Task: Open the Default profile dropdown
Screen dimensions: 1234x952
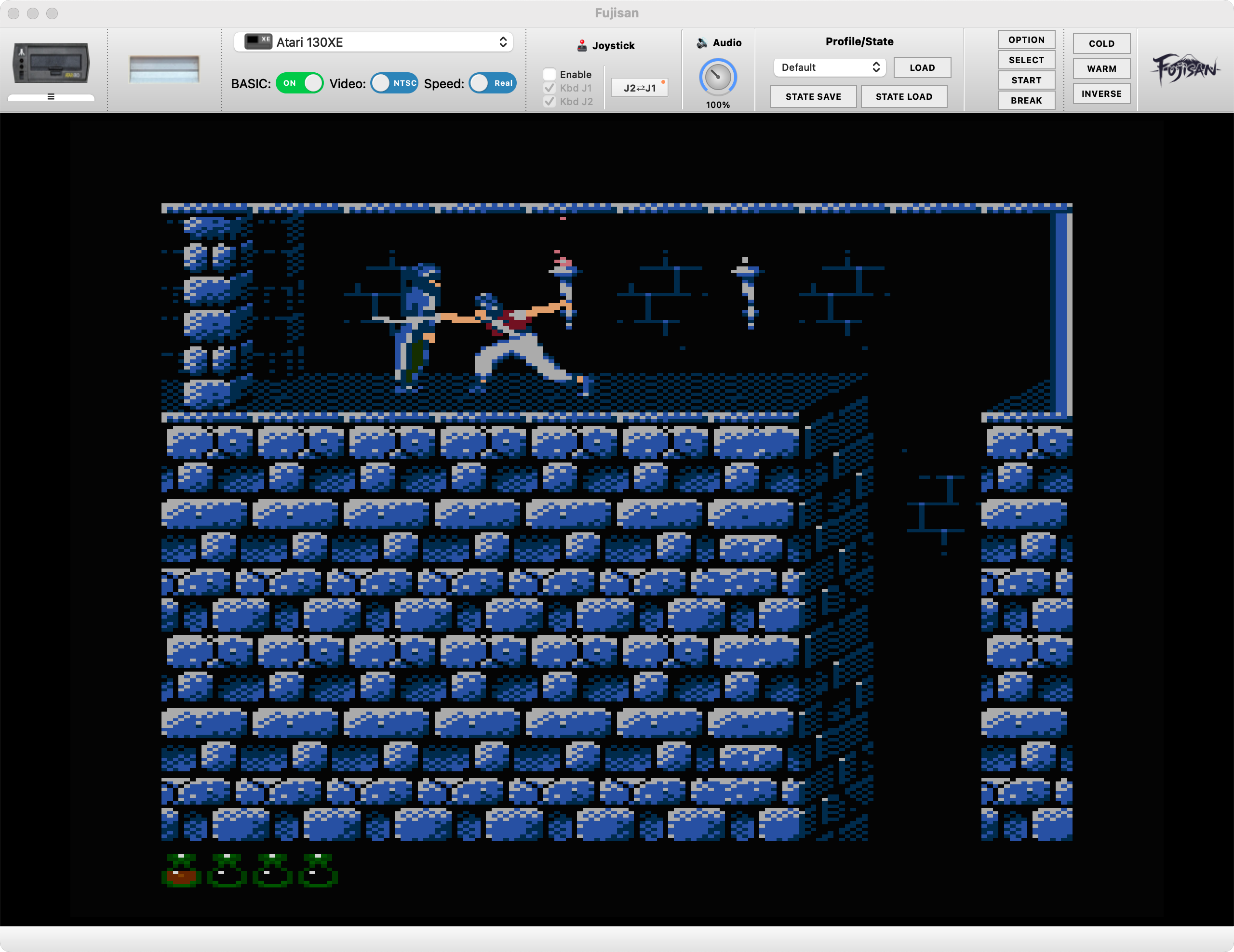Action: 830,67
